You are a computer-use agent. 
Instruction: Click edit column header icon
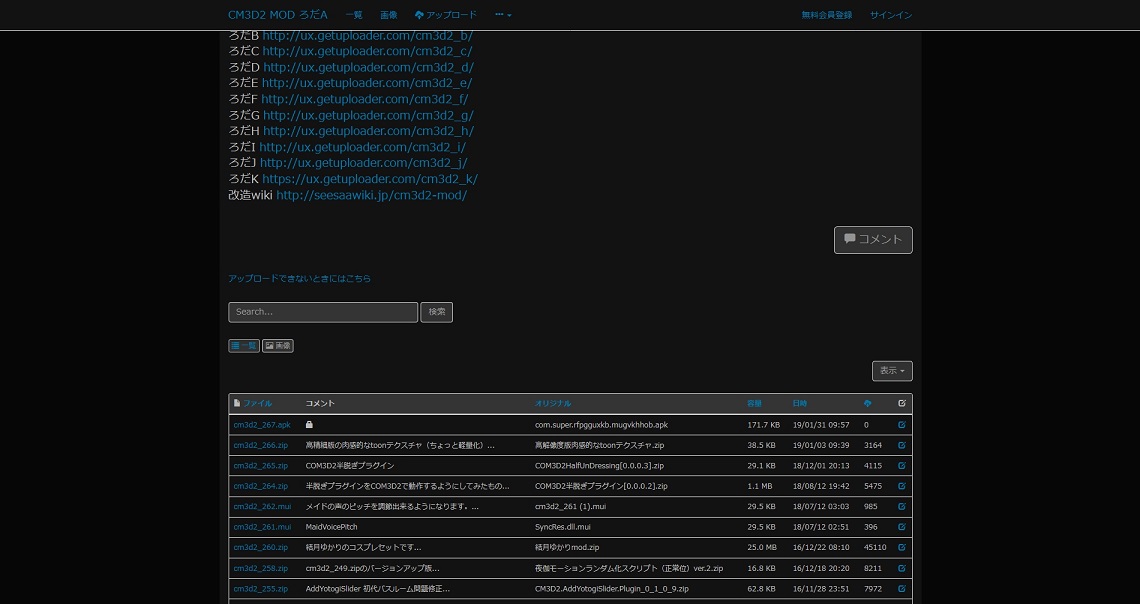click(x=902, y=403)
